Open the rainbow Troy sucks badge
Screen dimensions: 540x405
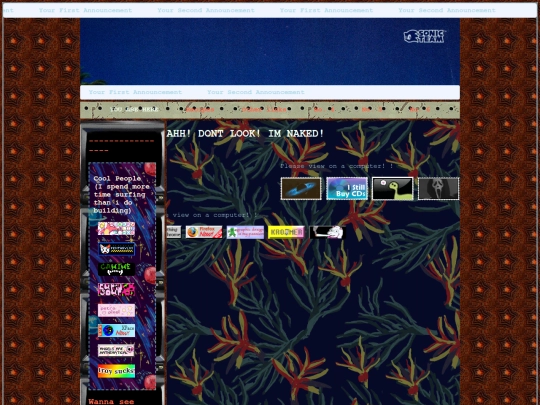point(116,371)
